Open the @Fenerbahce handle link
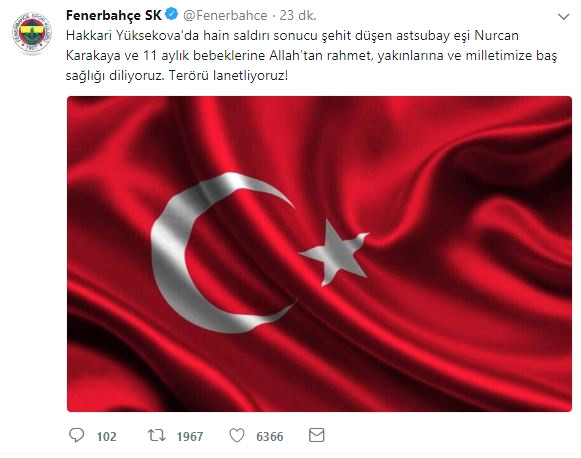Screen dimensions: 581x458 [225, 16]
